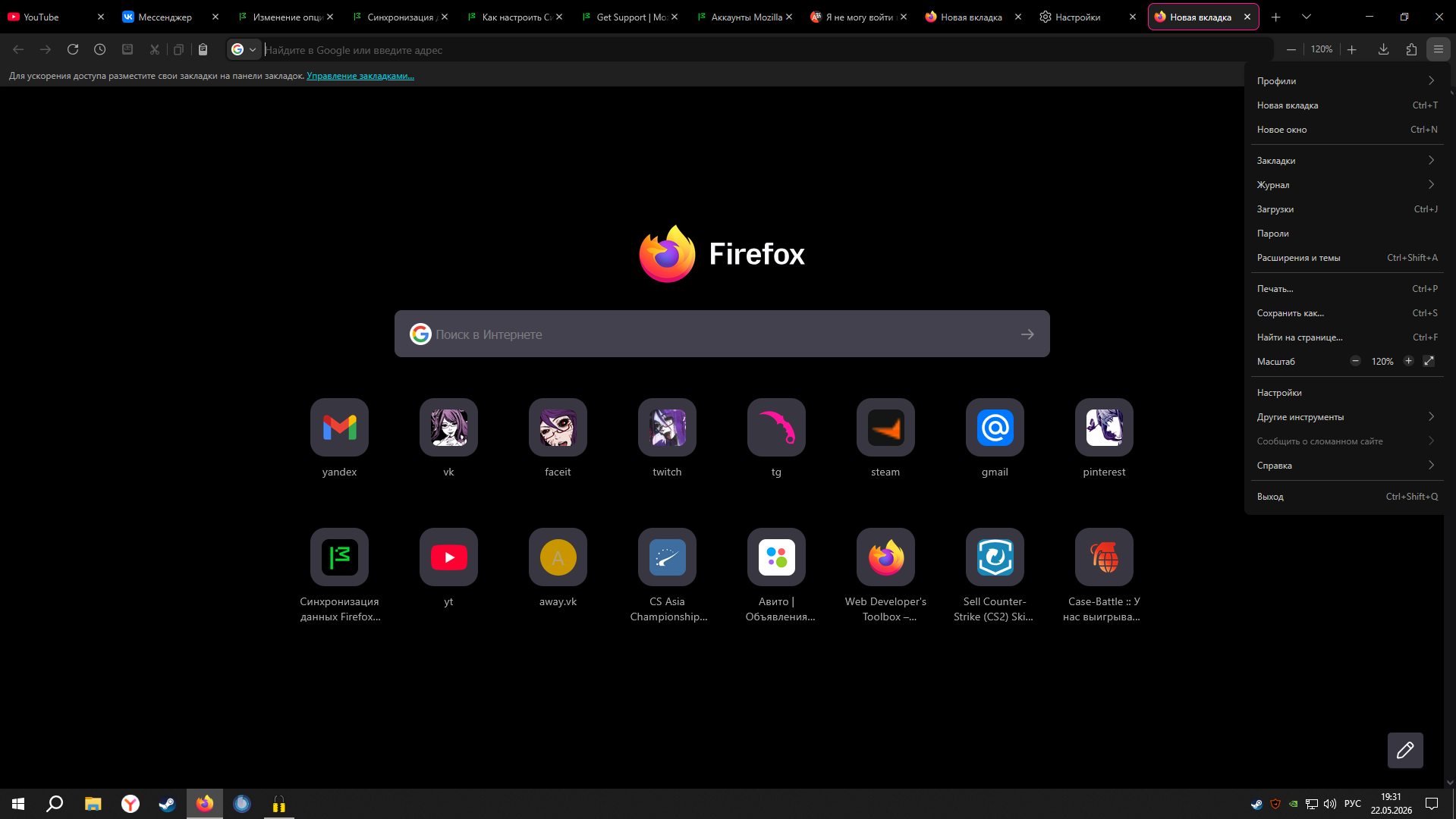Choose Выход from the application menu
This screenshot has height=819, width=1456.
(x=1347, y=497)
